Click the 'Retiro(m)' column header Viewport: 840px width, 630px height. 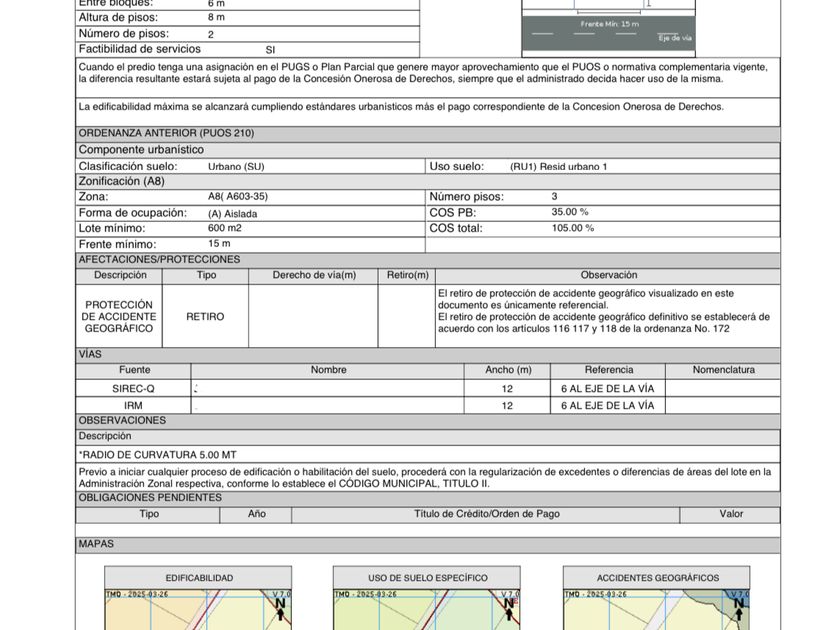click(408, 275)
